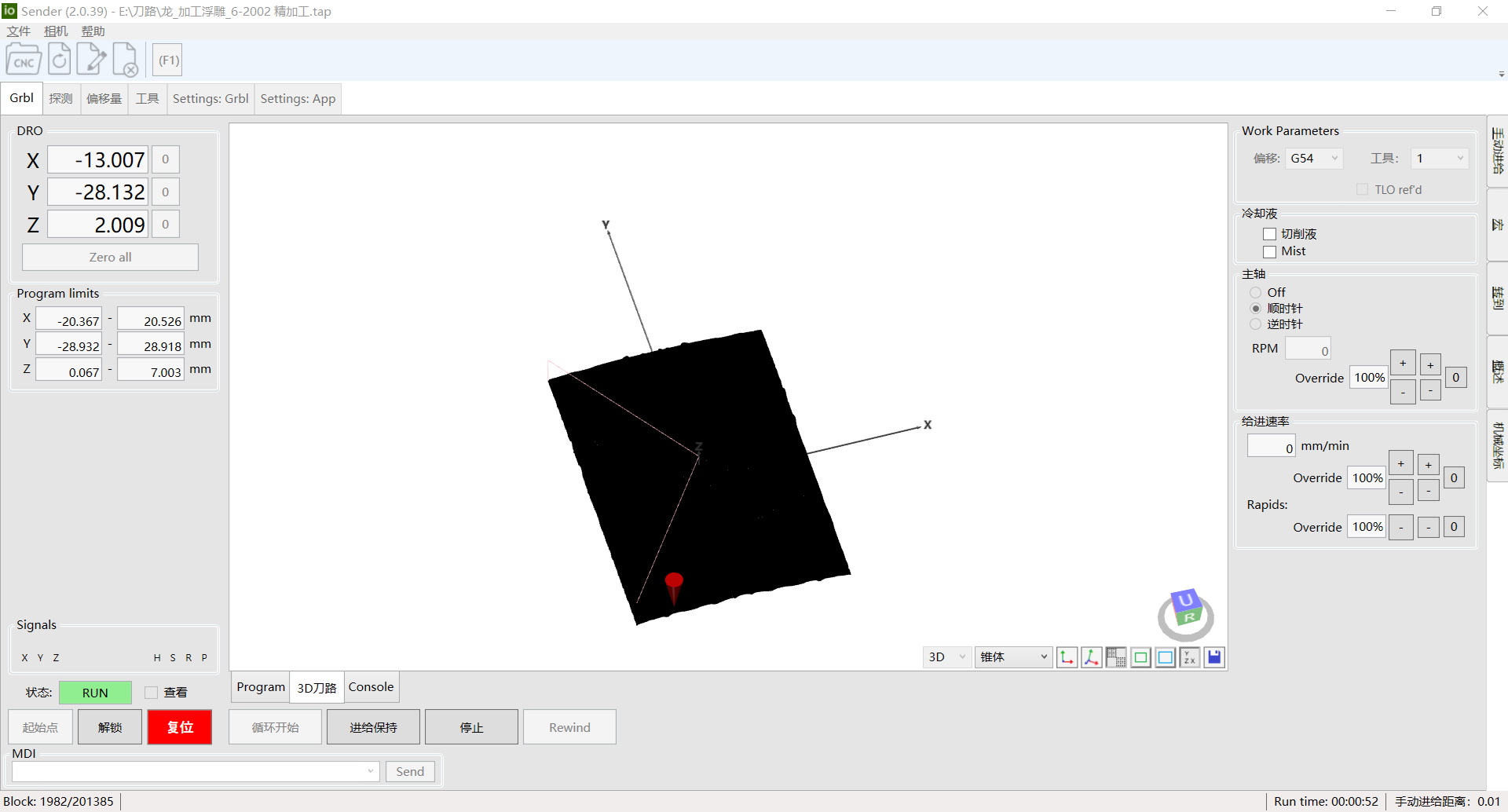Screen dimensions: 1508x812
Task: Click the 停止 stop button
Action: click(471, 727)
